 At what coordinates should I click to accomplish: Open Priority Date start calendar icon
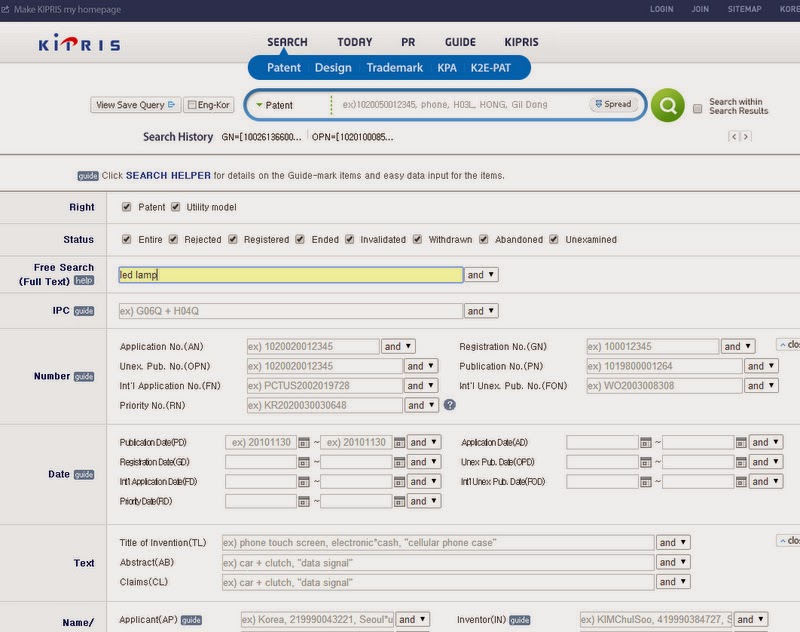304,501
